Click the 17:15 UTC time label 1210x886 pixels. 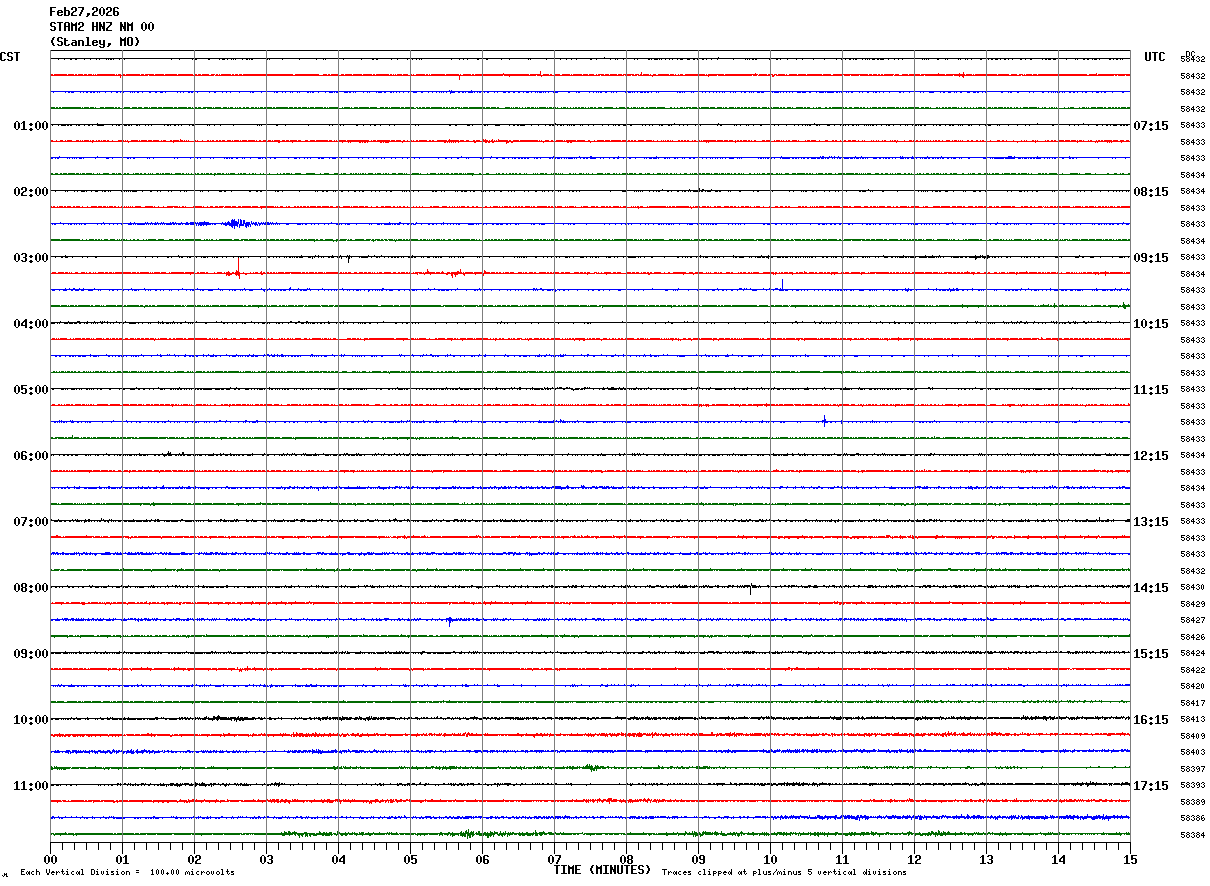click(x=1150, y=786)
